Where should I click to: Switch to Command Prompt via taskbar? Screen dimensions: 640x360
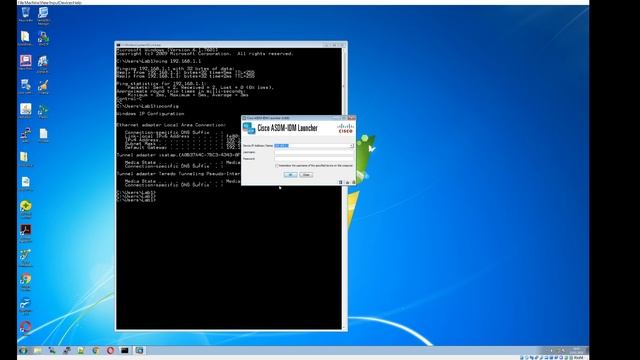point(125,350)
